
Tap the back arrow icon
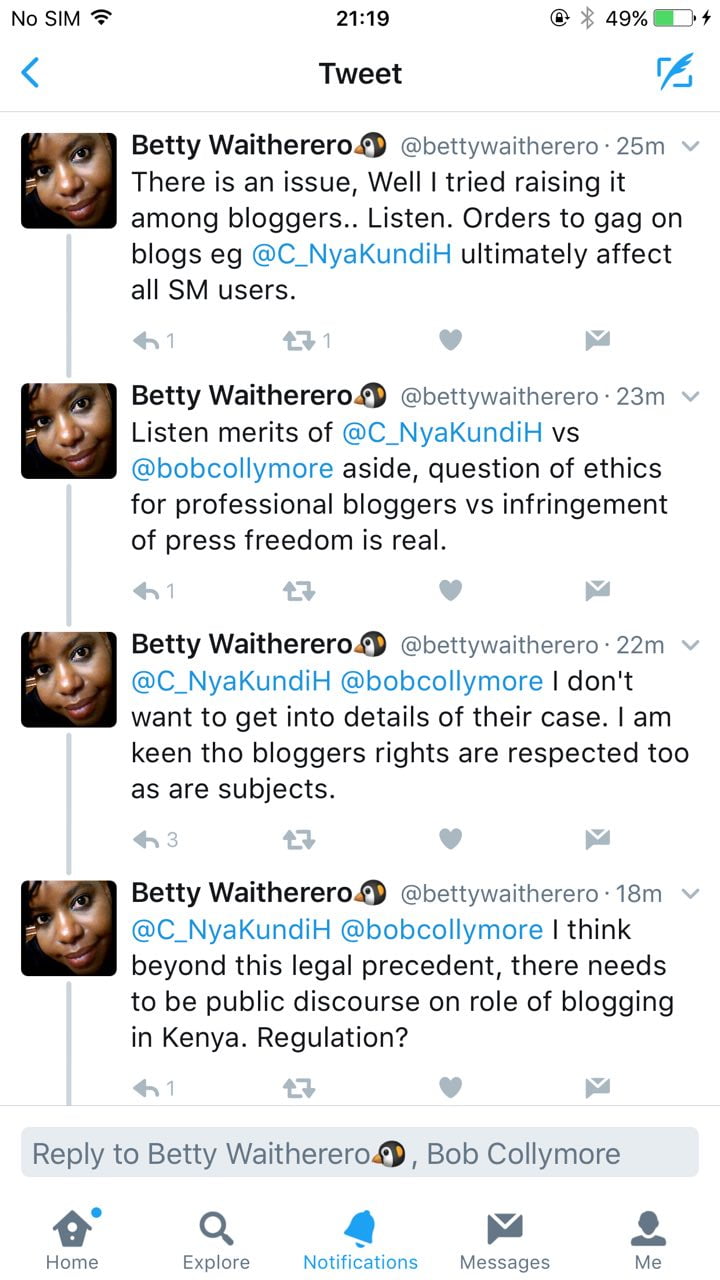point(31,73)
